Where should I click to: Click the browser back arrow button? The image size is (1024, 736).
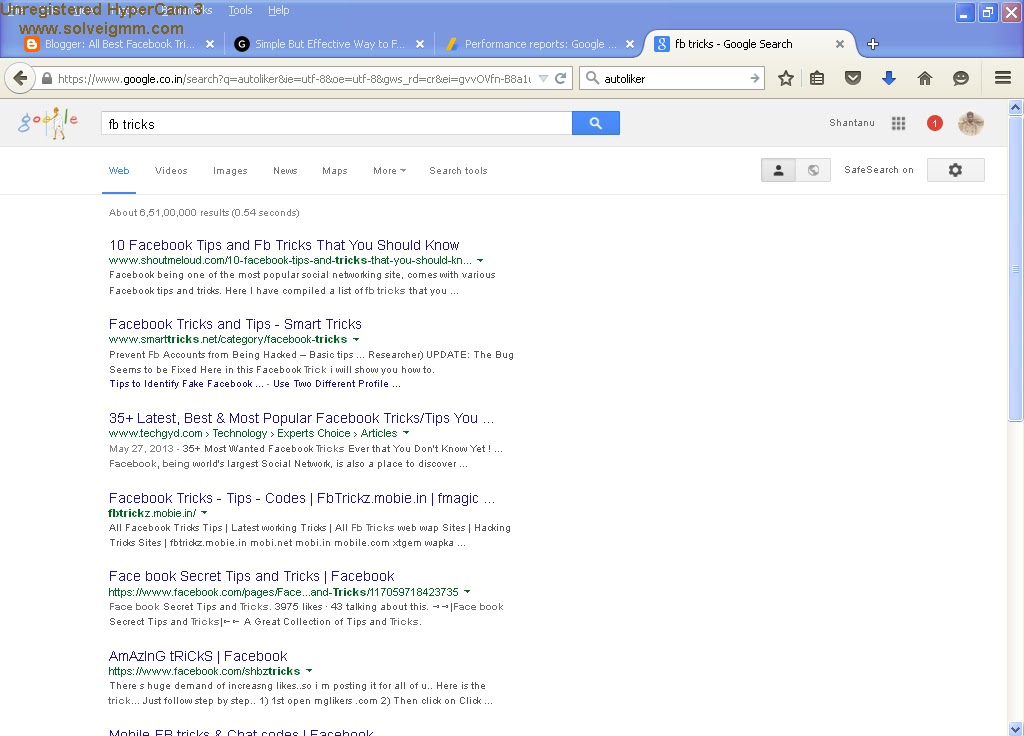pyautogui.click(x=20, y=78)
